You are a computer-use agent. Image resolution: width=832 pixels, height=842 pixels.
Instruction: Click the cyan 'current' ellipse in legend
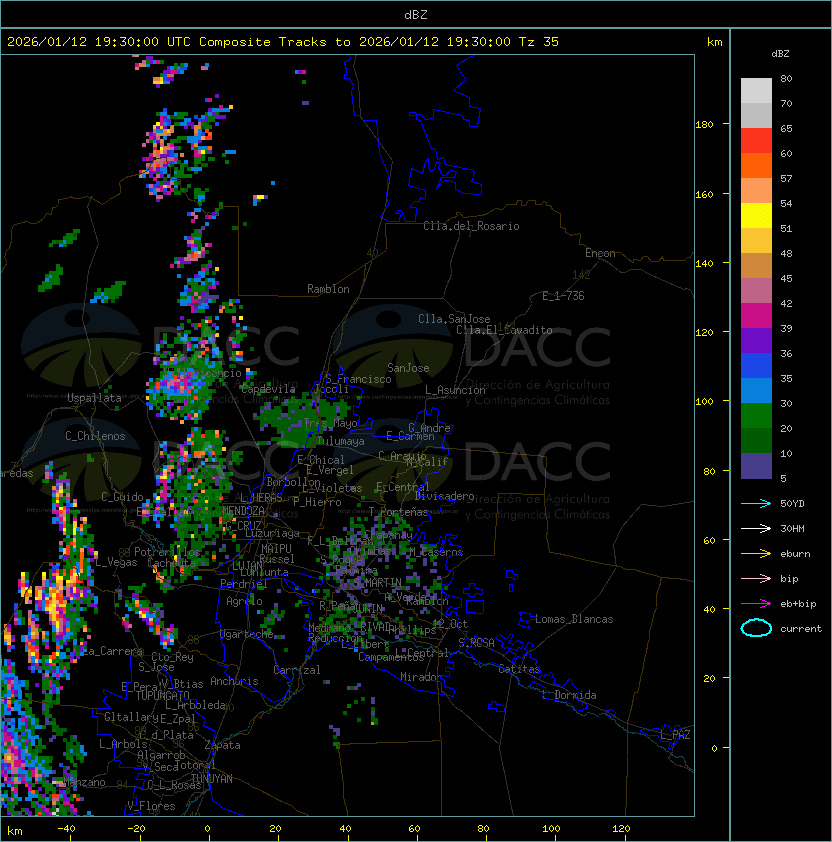(756, 628)
